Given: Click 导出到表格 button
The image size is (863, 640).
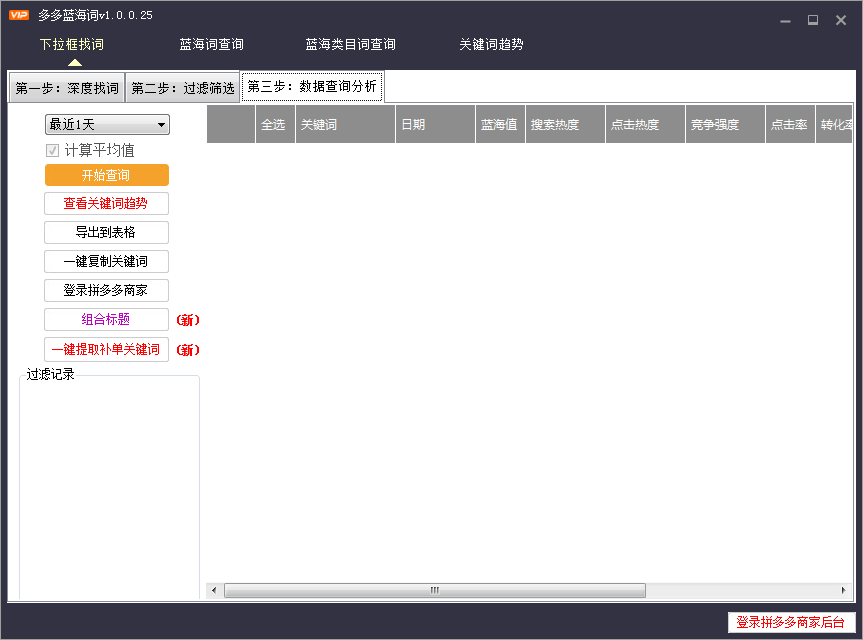Looking at the screenshot, I should [107, 232].
